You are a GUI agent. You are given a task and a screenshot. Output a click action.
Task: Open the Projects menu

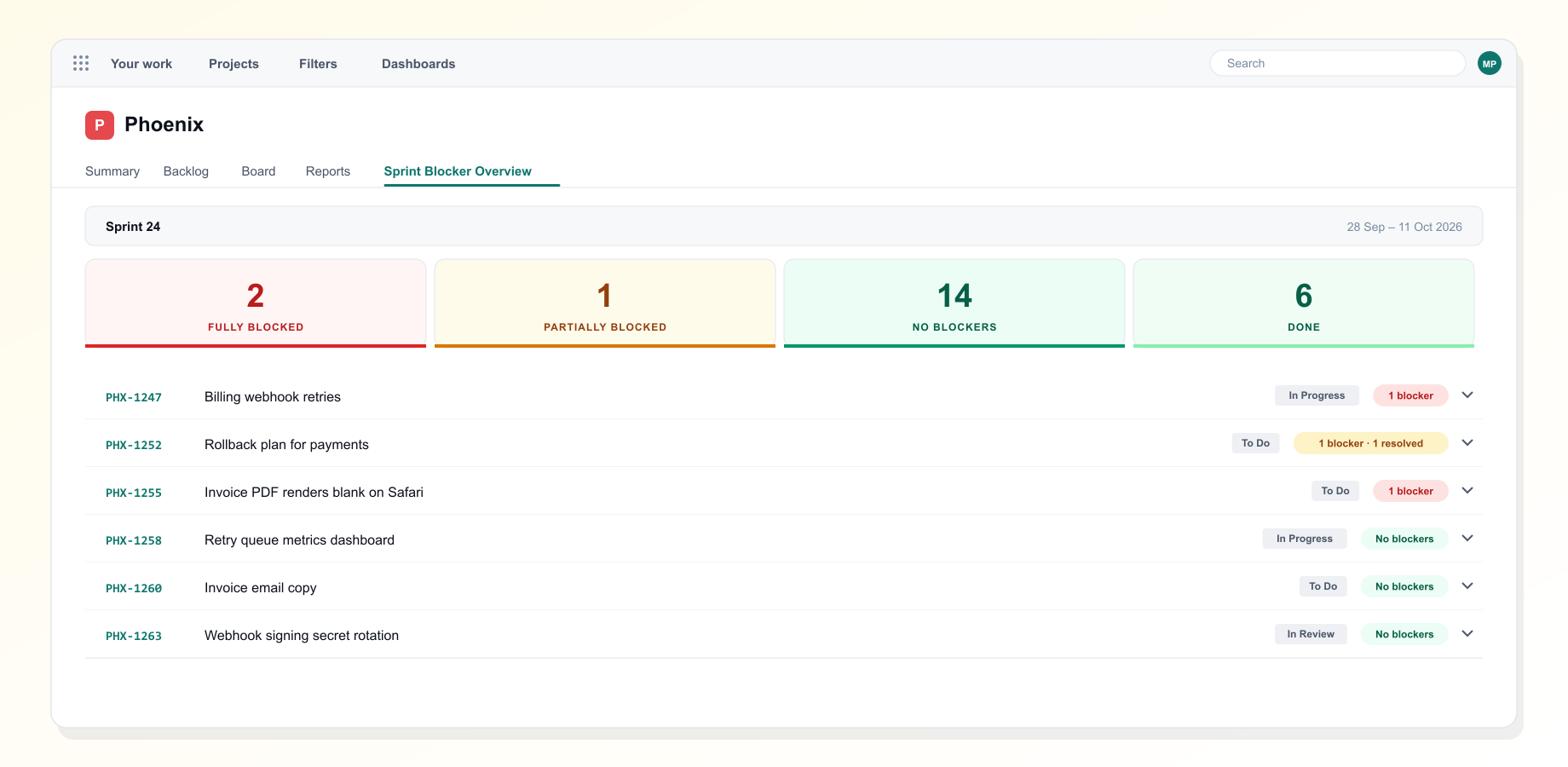pos(233,64)
